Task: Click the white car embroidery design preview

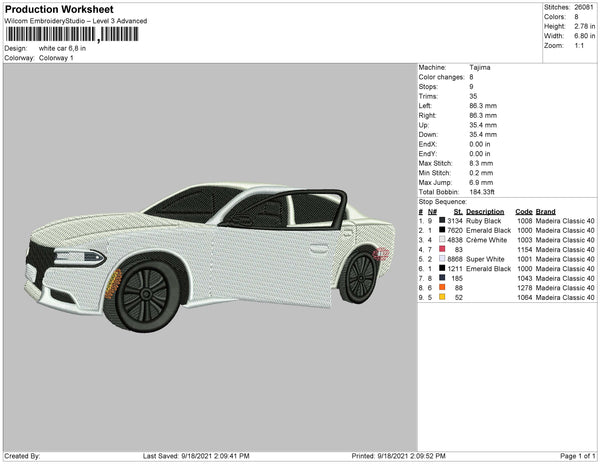Action: pos(210,256)
